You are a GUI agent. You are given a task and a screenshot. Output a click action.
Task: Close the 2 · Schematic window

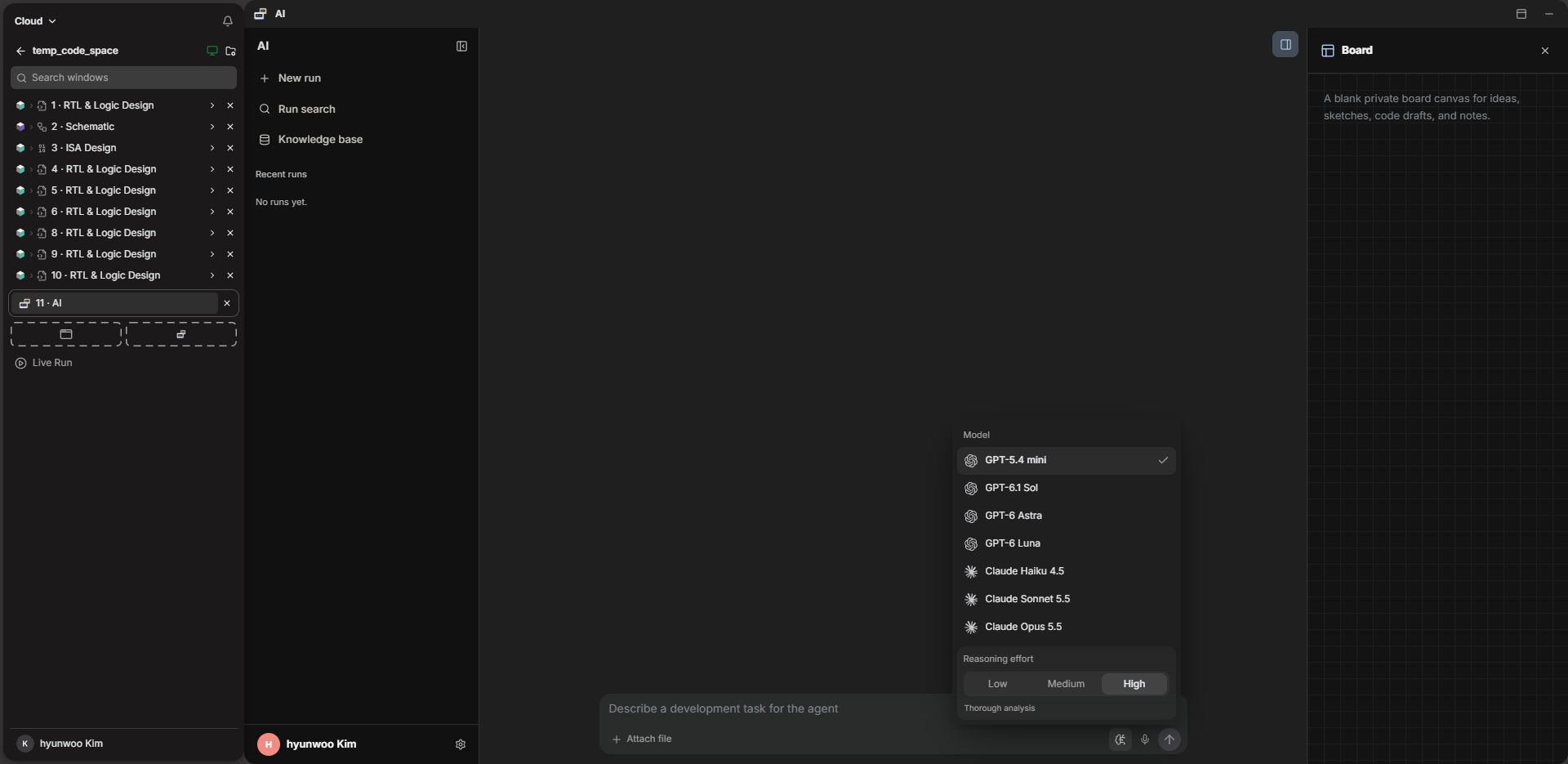pos(229,127)
